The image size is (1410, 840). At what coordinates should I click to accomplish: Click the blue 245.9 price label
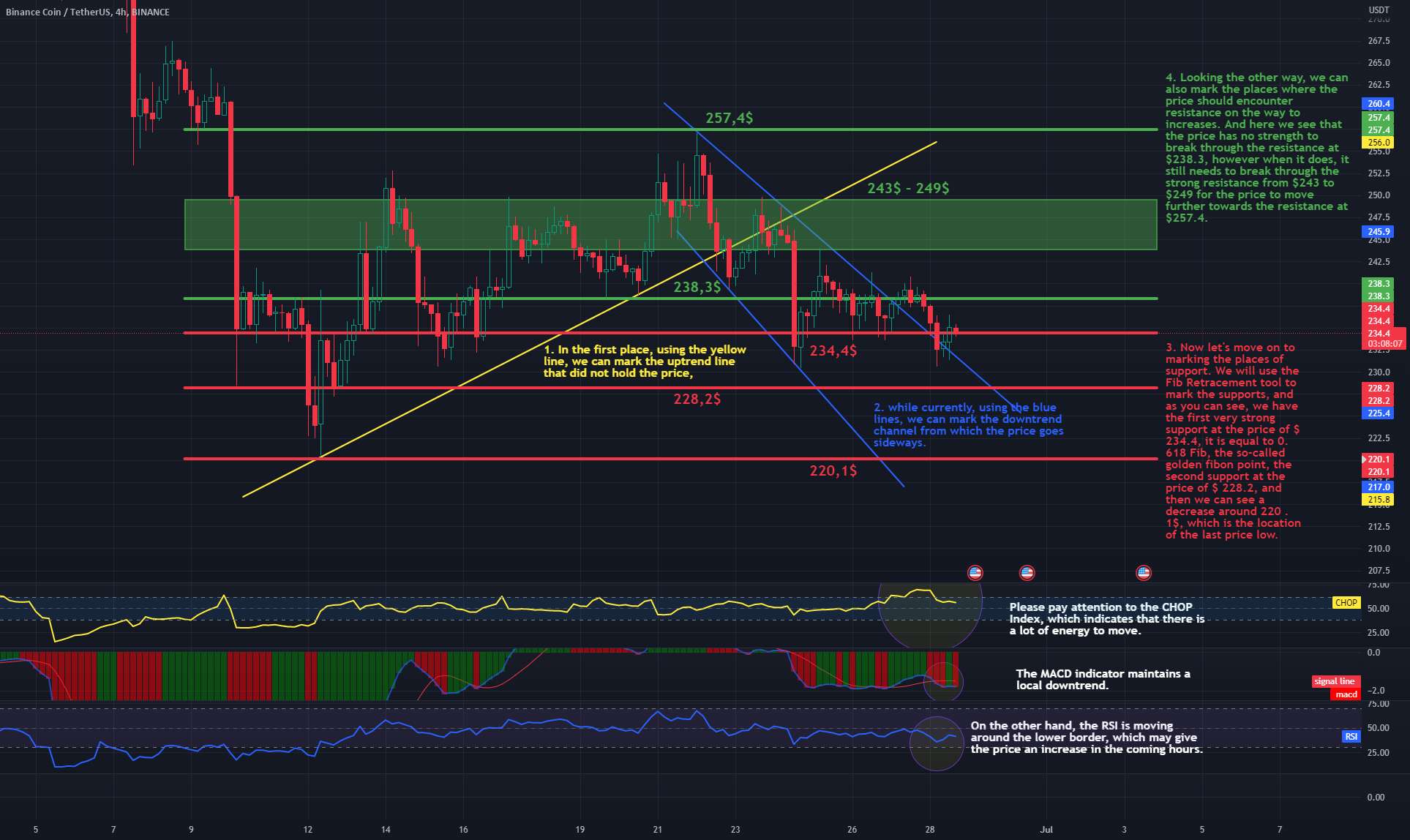[x=1379, y=232]
